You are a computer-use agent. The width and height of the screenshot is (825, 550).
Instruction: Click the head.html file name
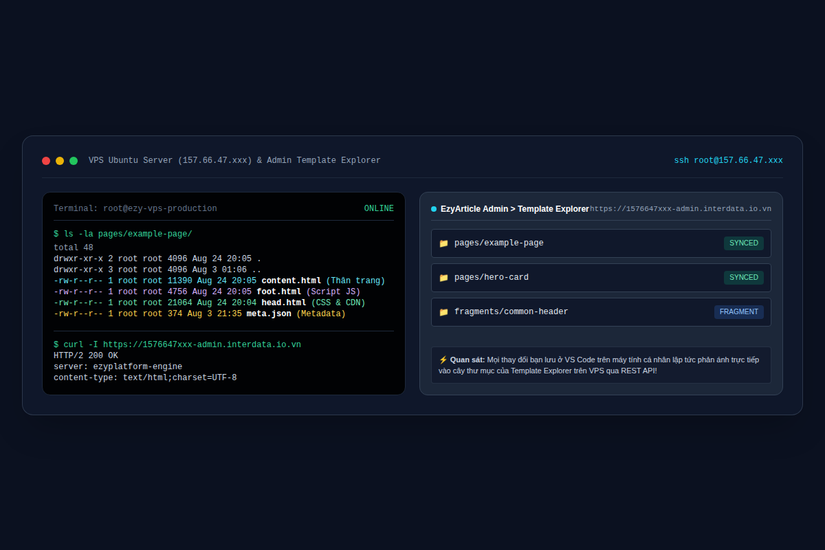click(284, 303)
